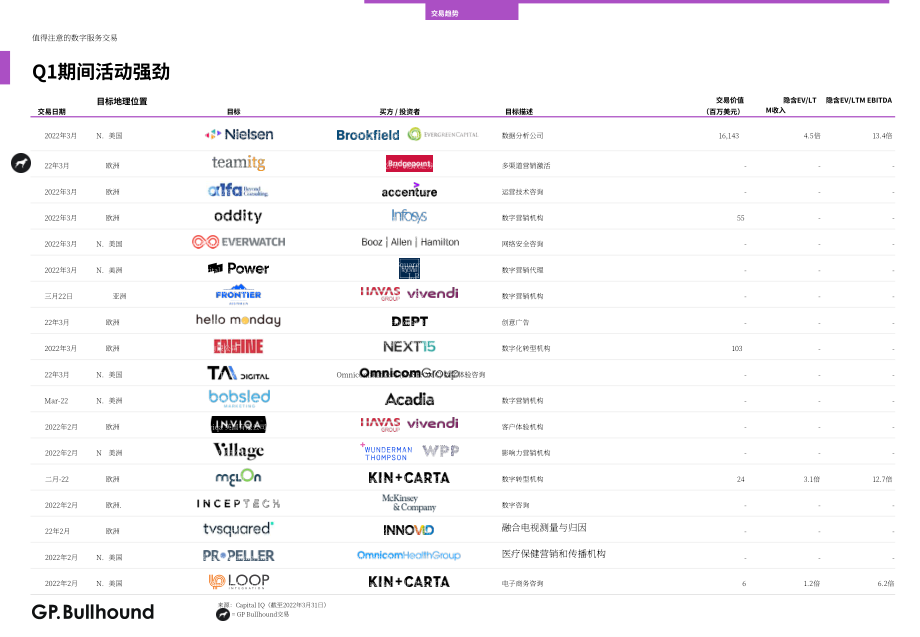The width and height of the screenshot is (920, 637).
Task: Select the DEPT logo
Action: [x=410, y=321]
